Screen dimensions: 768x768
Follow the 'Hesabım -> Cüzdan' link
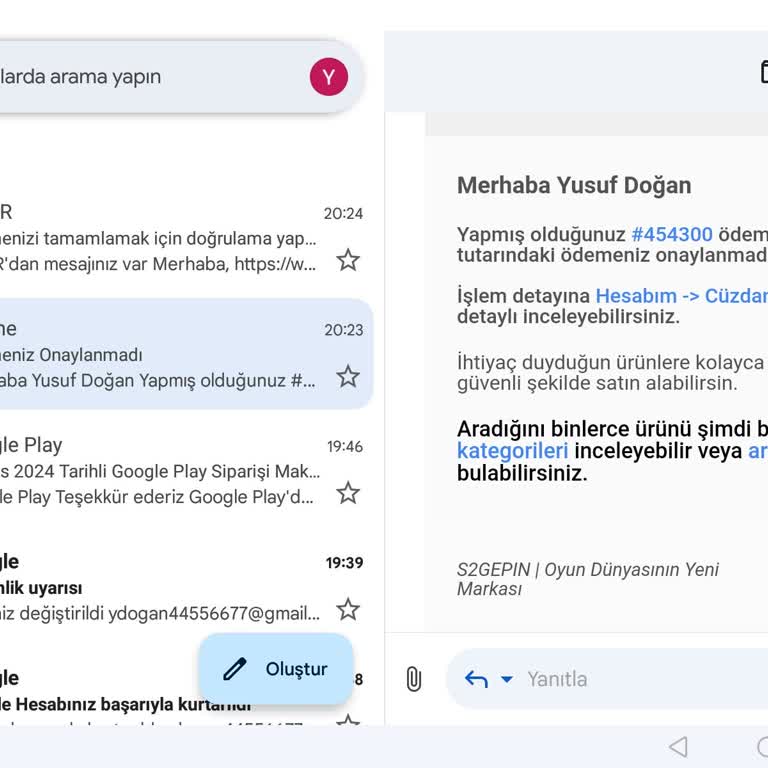pyautogui.click(x=681, y=296)
